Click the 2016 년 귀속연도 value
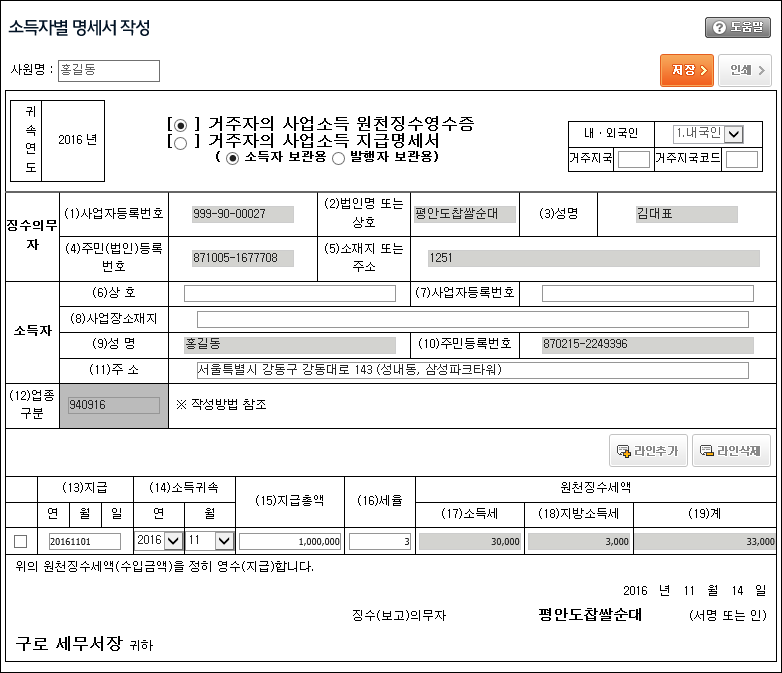 click(77, 140)
